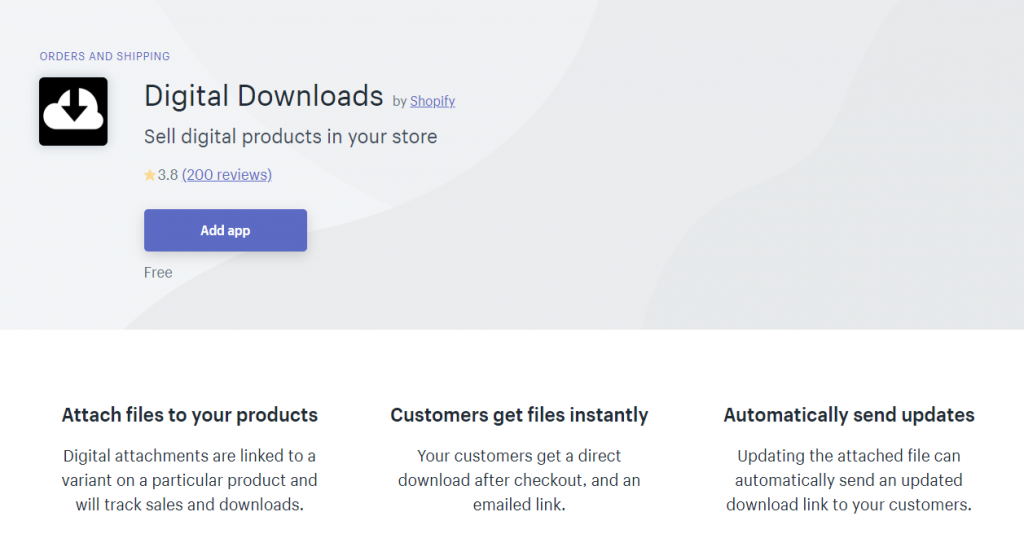Open the Orders and Shipping category link
Viewport: 1024px width, 560px height.
104,56
